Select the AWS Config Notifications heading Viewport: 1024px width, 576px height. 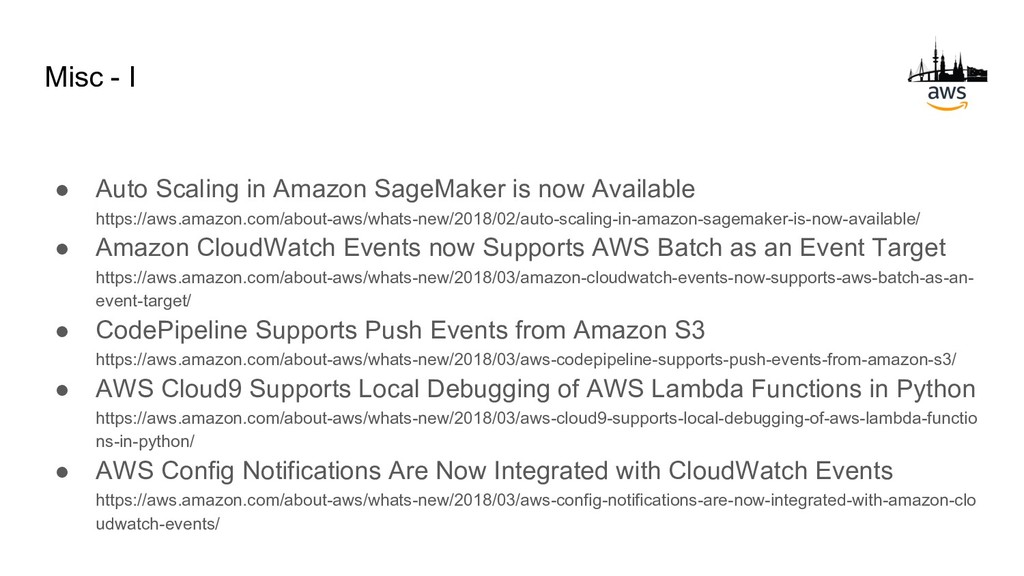pos(494,471)
